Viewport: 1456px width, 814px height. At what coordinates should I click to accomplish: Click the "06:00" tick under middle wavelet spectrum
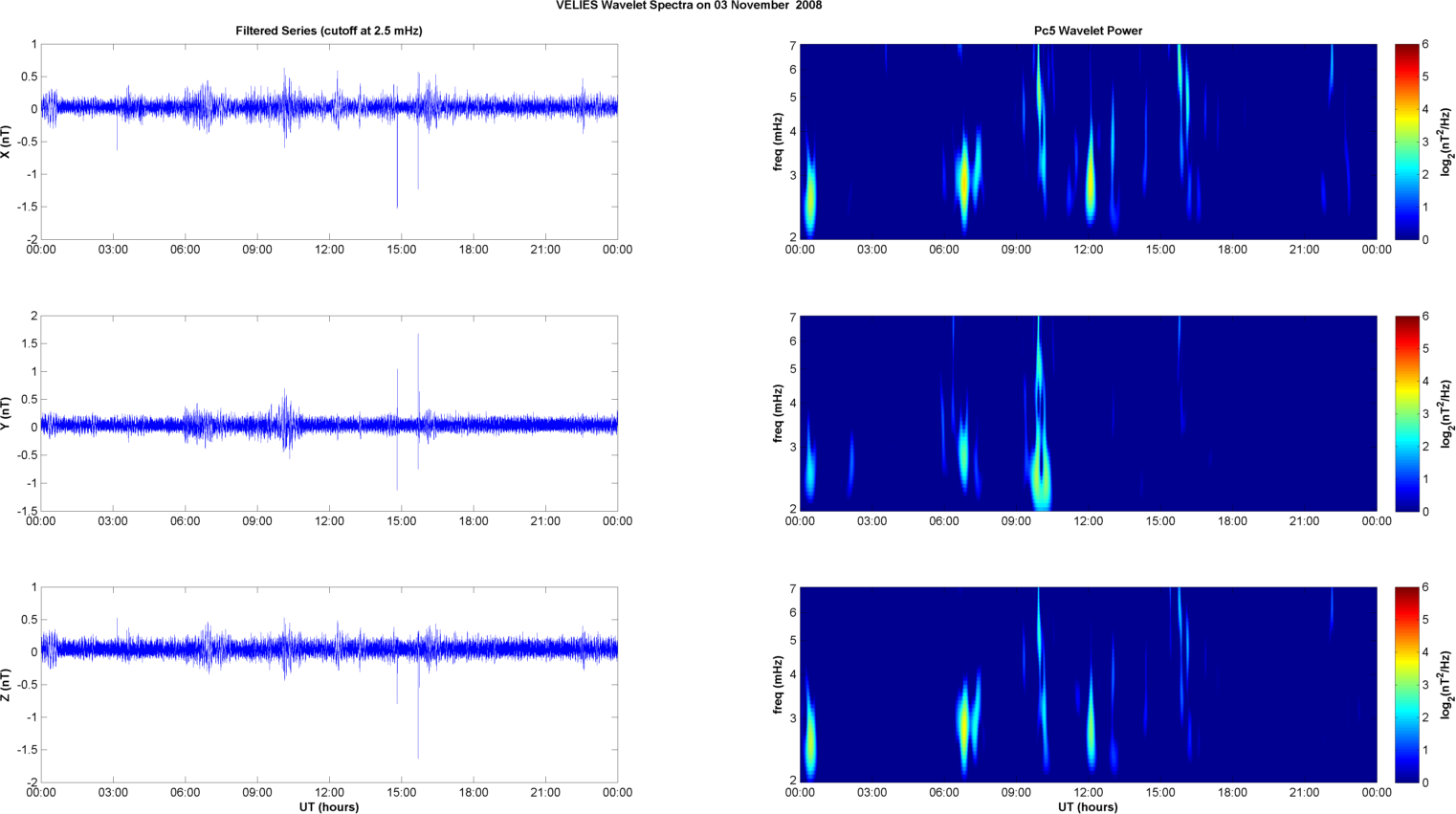pyautogui.click(x=943, y=521)
